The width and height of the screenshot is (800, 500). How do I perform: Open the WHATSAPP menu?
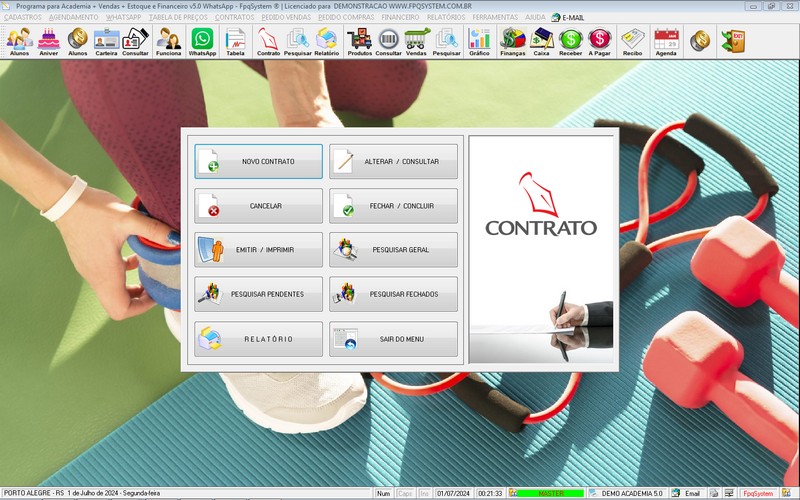(x=123, y=17)
